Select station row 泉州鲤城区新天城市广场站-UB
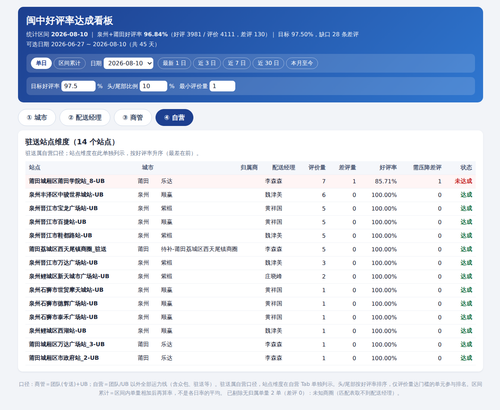500x410 pixels. (x=250, y=276)
